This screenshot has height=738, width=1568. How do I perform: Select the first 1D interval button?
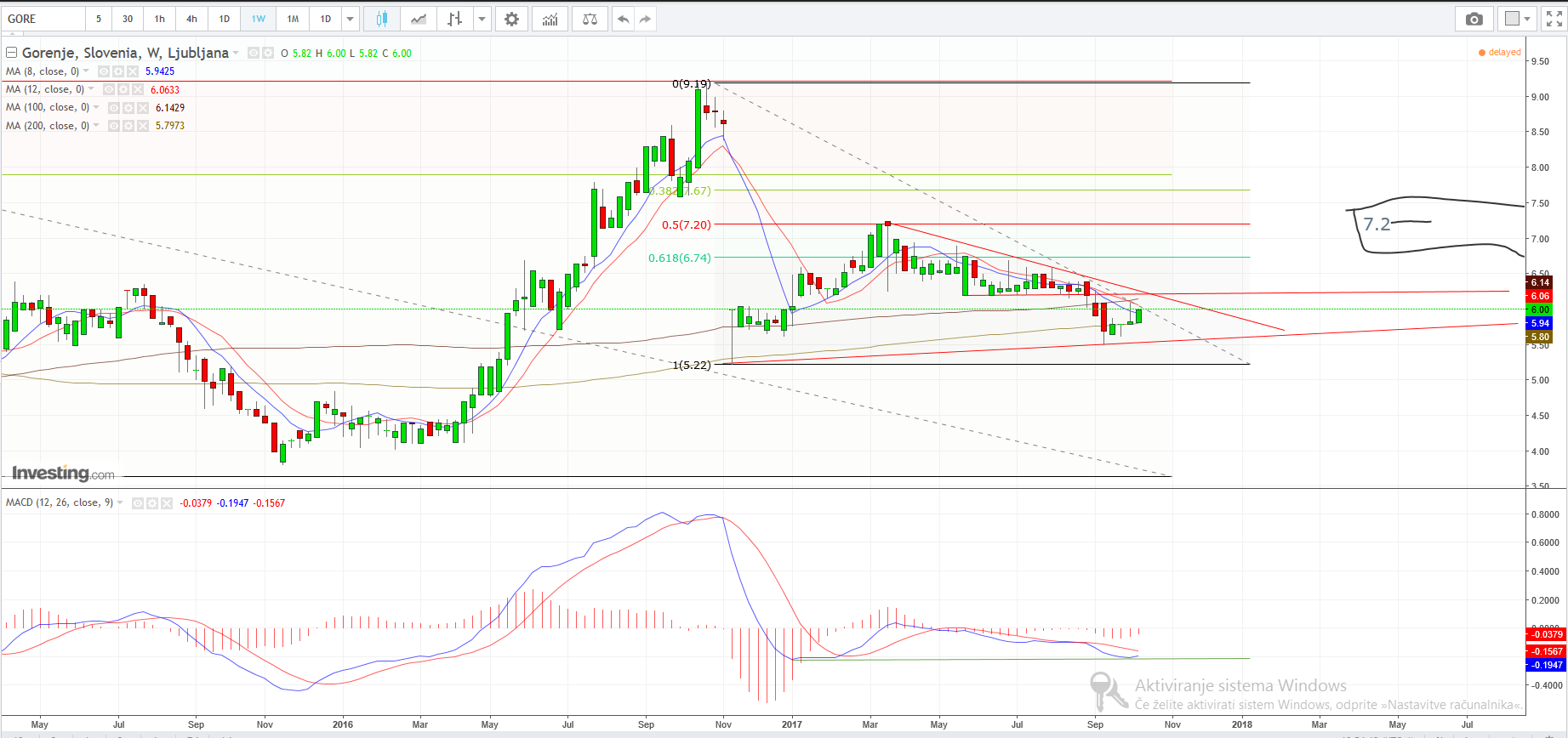pos(225,19)
